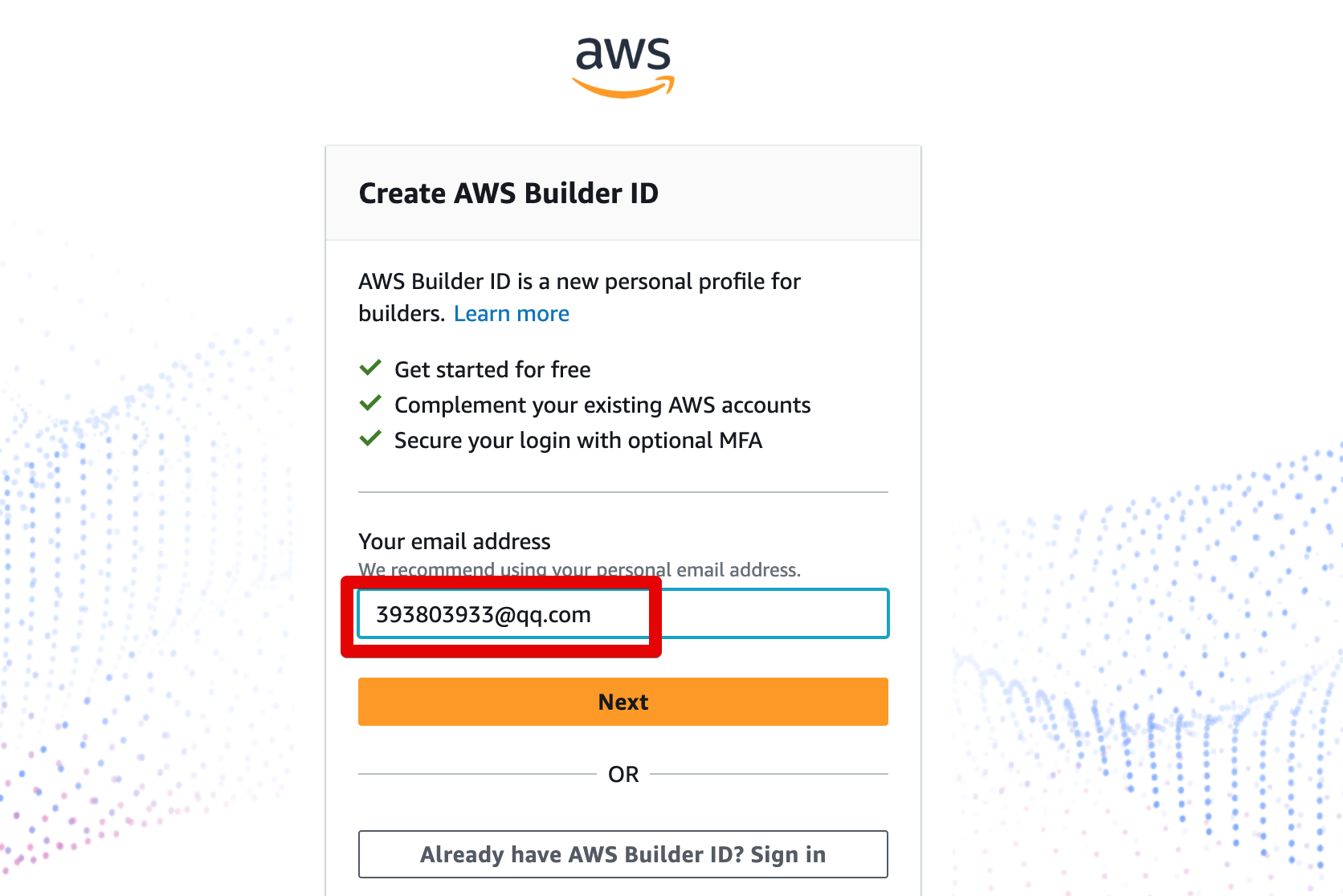Open the 'Learn more' link

tap(511, 314)
